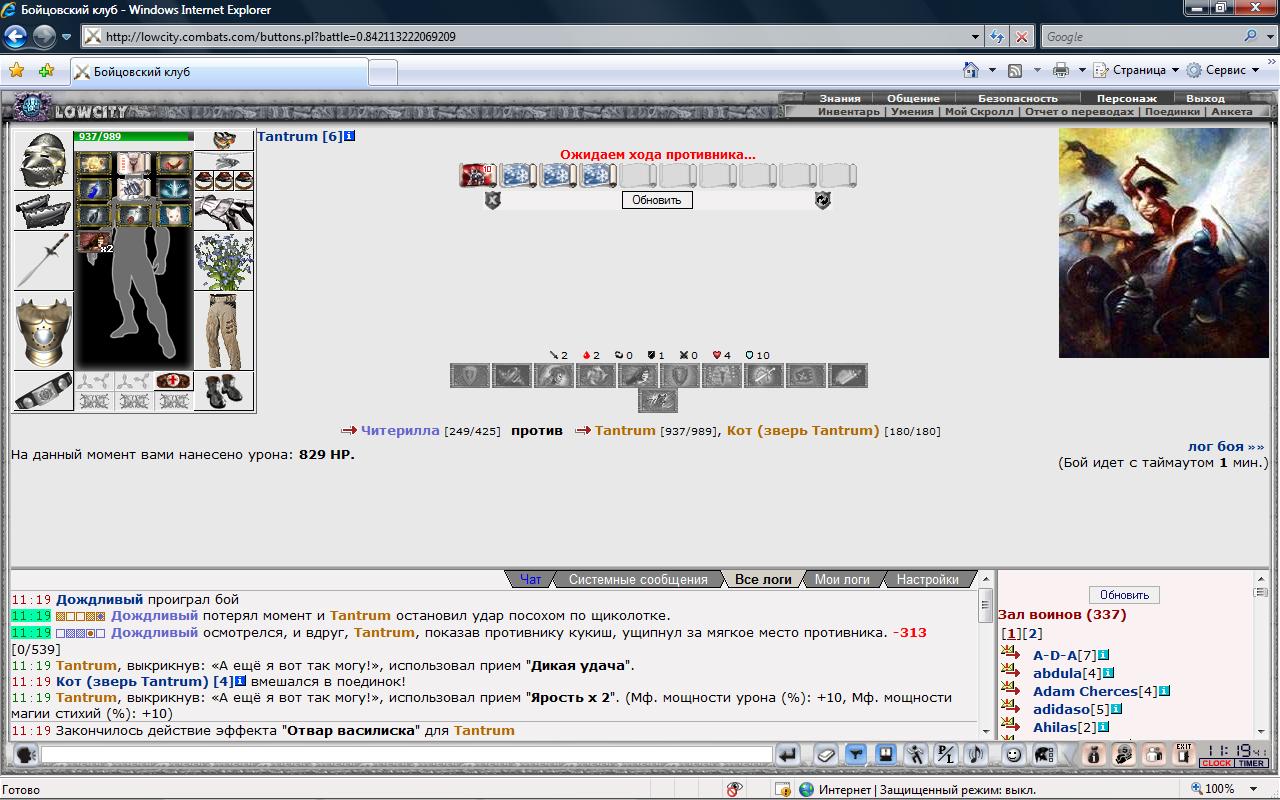Open the Сервис menu dropdown
1280x800 pixels.
point(1222,70)
